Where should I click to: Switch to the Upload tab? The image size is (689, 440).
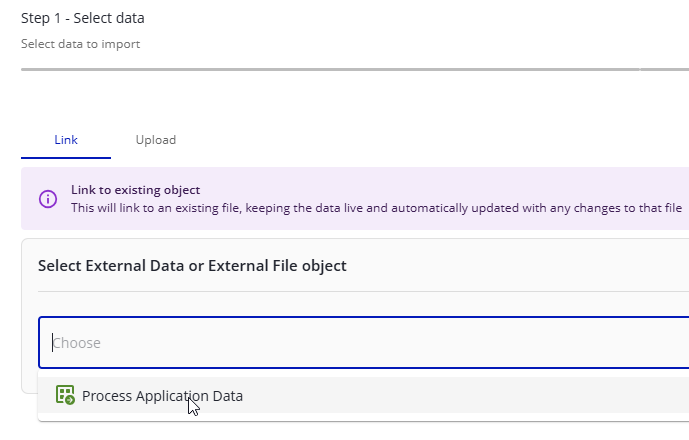point(156,140)
